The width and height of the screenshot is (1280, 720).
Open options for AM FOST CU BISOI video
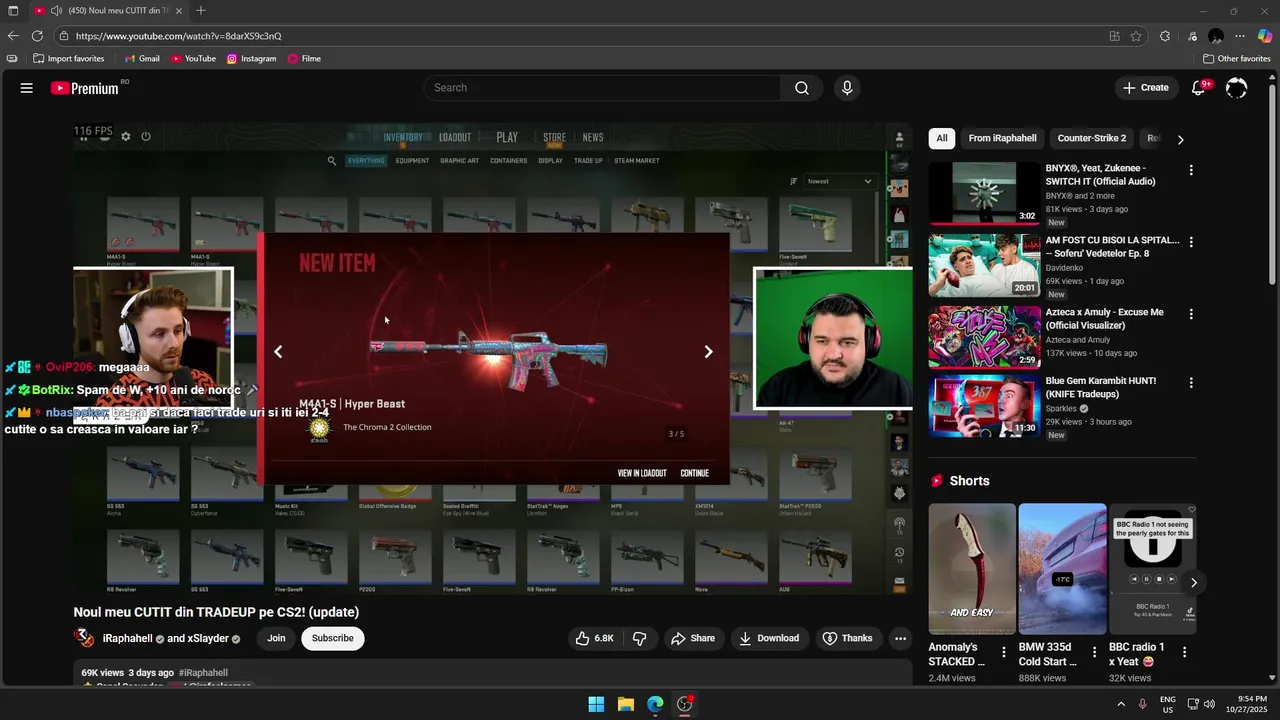[1190, 242]
